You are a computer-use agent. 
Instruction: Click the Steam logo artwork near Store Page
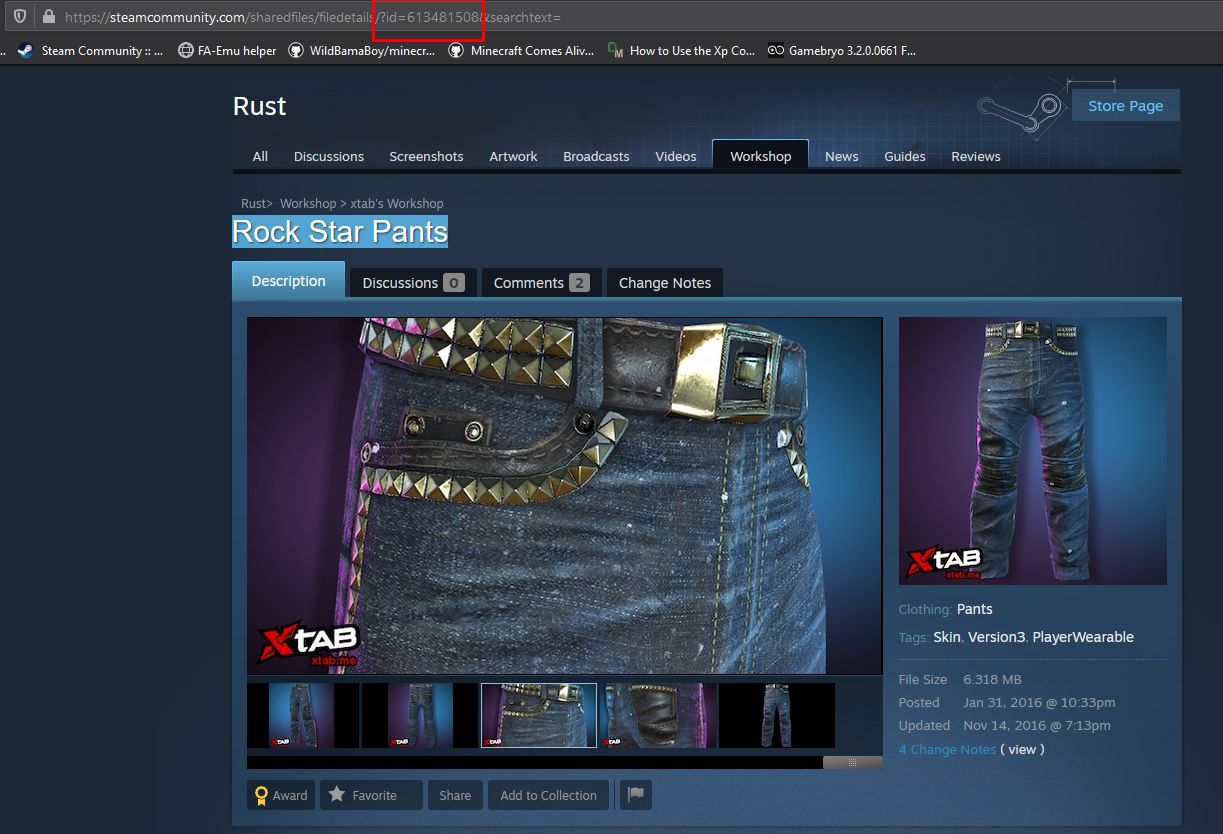pos(1020,105)
